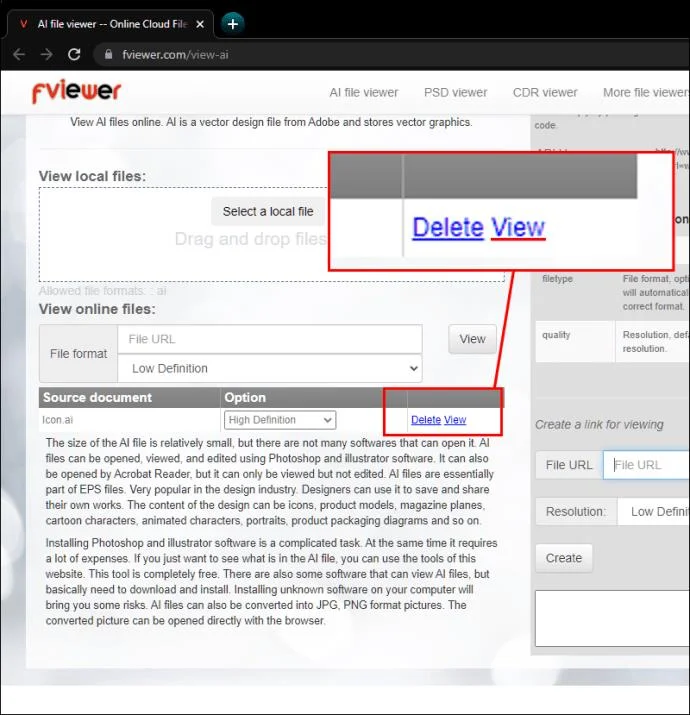Close the AI file viewer browser tab

coord(200,24)
